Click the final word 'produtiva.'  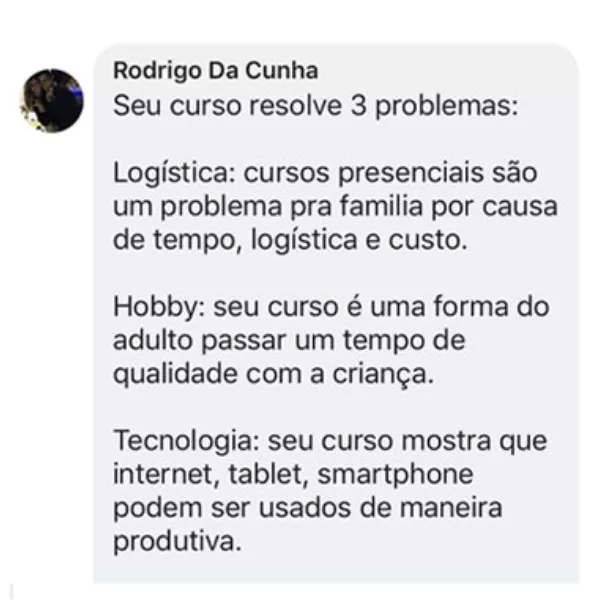177,542
